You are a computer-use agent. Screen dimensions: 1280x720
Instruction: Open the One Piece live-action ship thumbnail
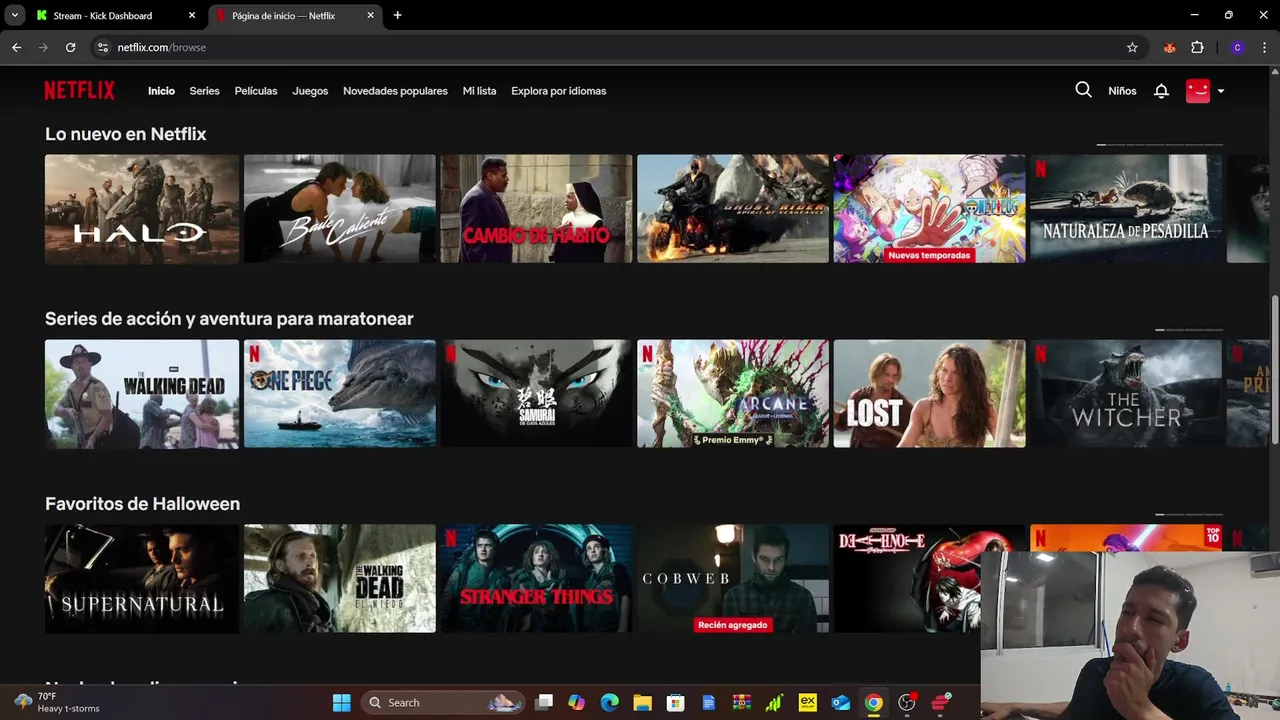[340, 394]
